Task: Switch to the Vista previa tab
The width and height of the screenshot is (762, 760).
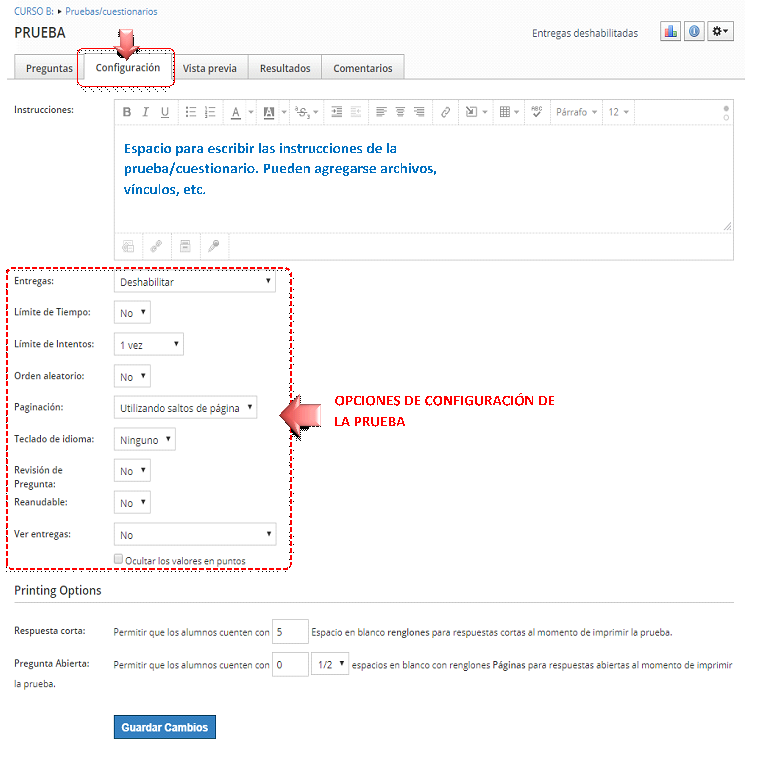Action: click(x=210, y=68)
